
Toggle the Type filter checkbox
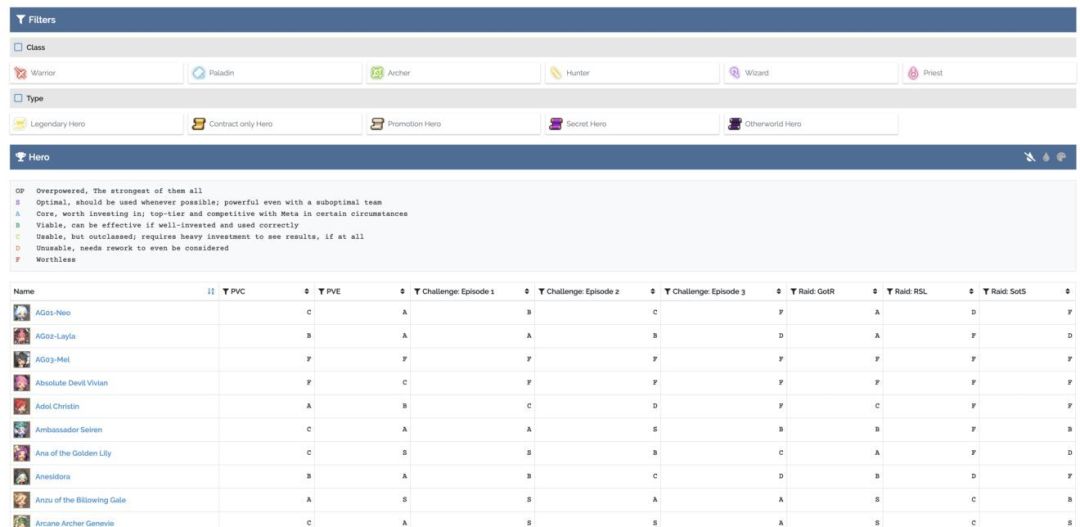pos(19,99)
